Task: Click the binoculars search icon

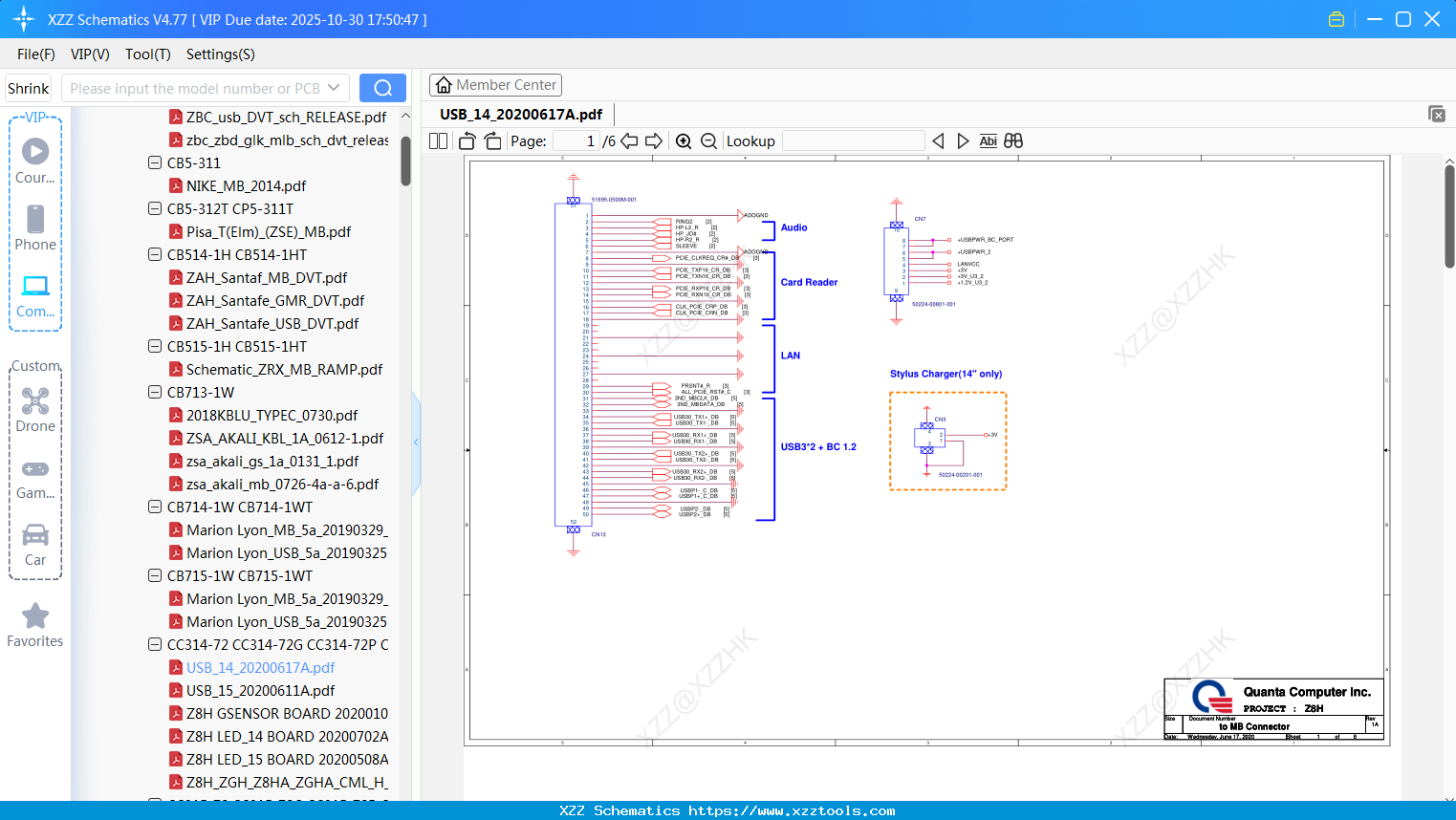Action: pos(1013,141)
